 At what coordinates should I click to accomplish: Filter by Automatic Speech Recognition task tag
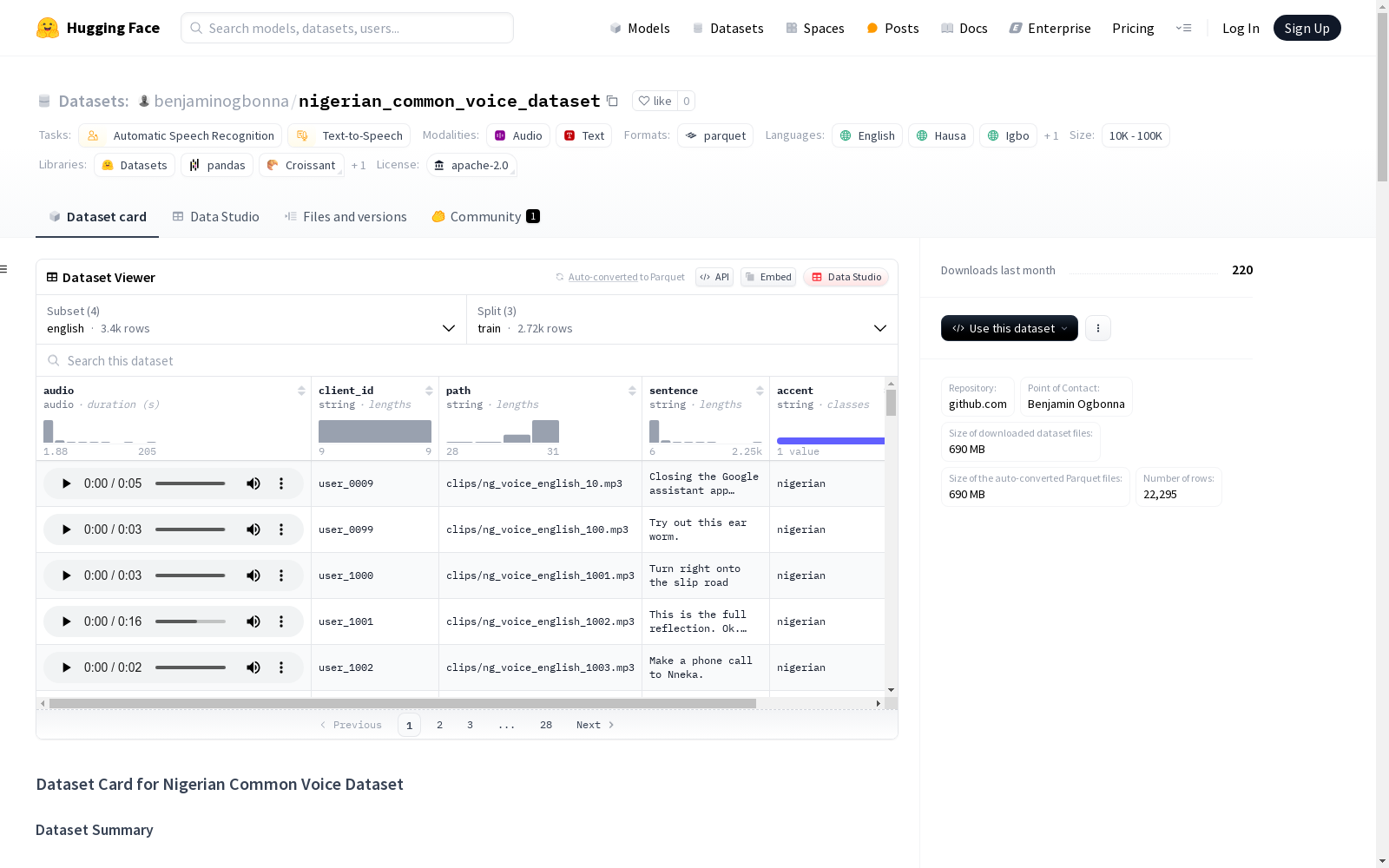coord(181,135)
